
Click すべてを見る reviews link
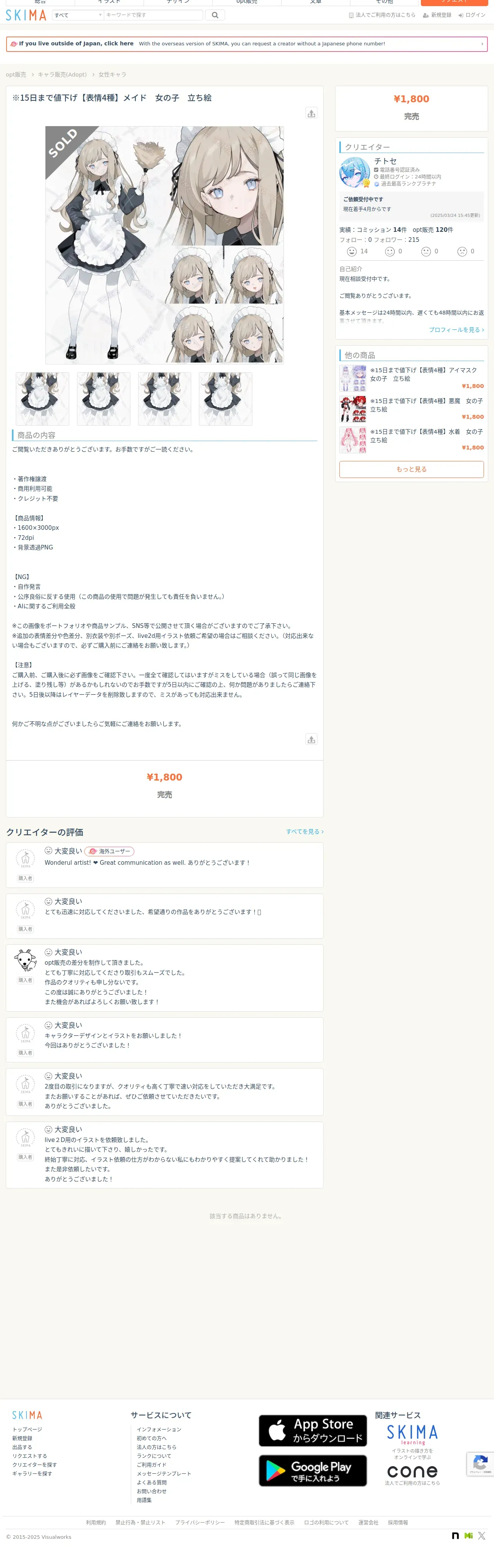pos(305,831)
